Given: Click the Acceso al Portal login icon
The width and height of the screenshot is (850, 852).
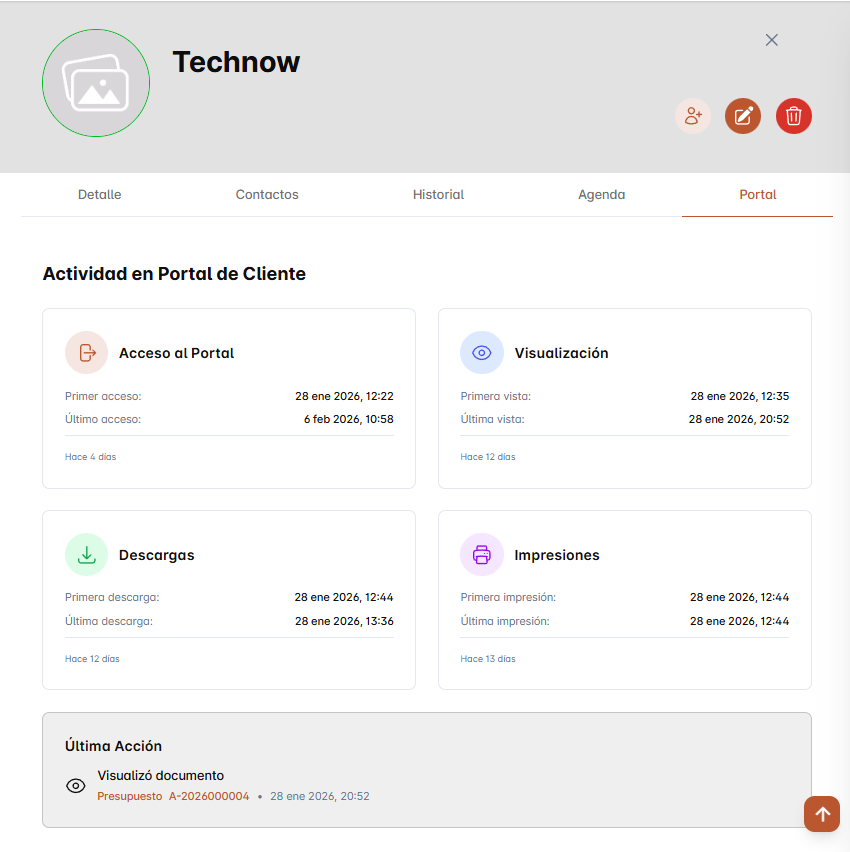Looking at the screenshot, I should click(87, 352).
